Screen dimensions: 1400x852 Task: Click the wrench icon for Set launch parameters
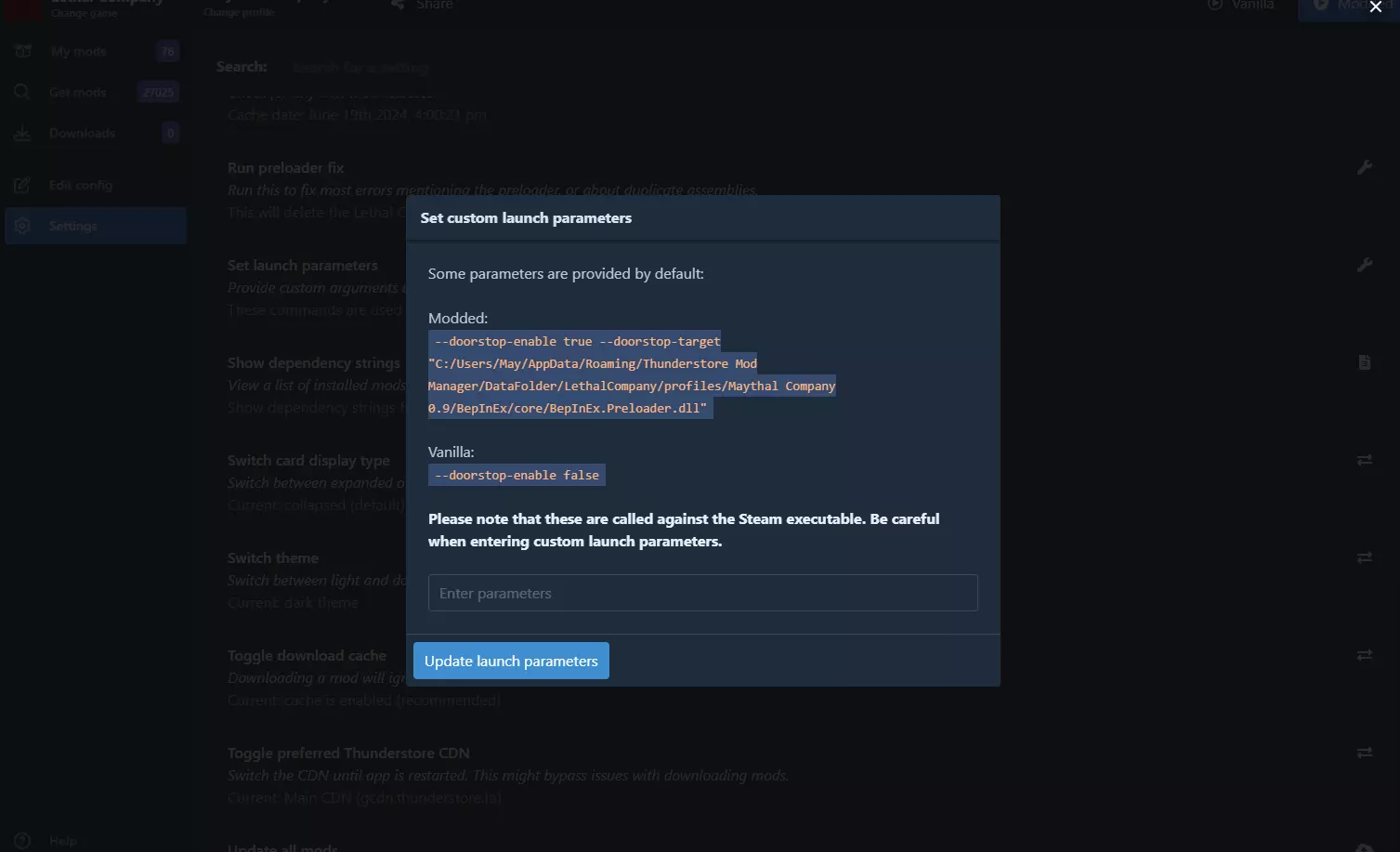[x=1365, y=266]
